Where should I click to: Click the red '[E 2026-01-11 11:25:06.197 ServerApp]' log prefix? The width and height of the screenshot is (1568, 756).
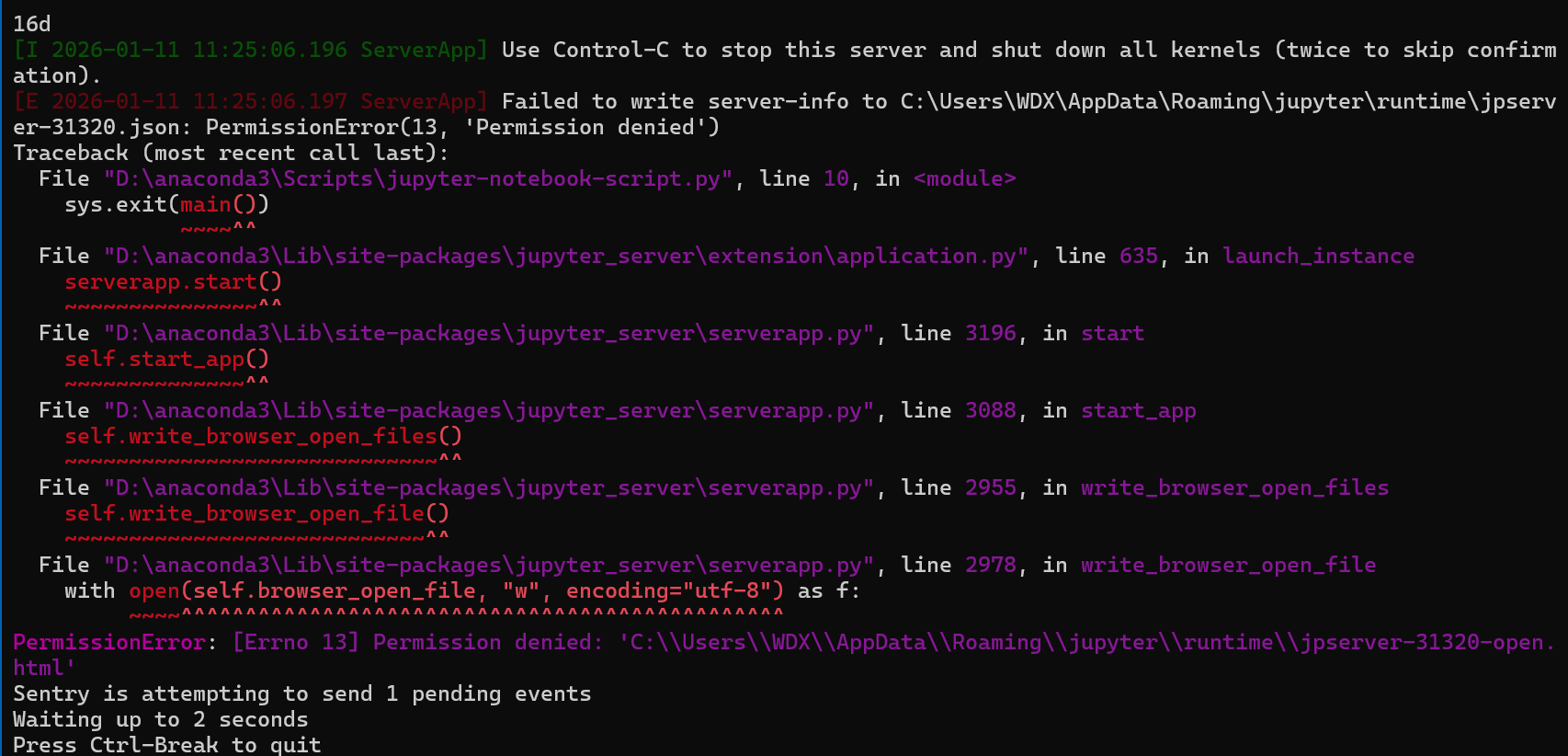pos(250,101)
